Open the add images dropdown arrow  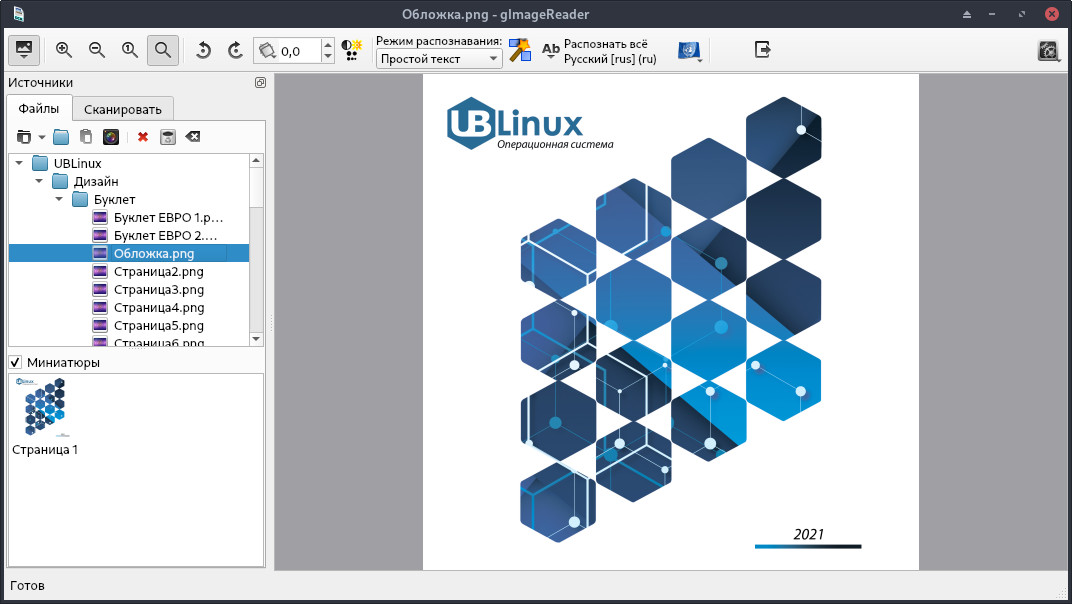42,137
